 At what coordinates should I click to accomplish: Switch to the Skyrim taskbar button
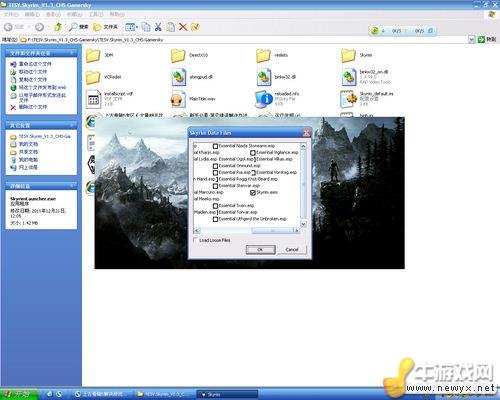point(227,394)
